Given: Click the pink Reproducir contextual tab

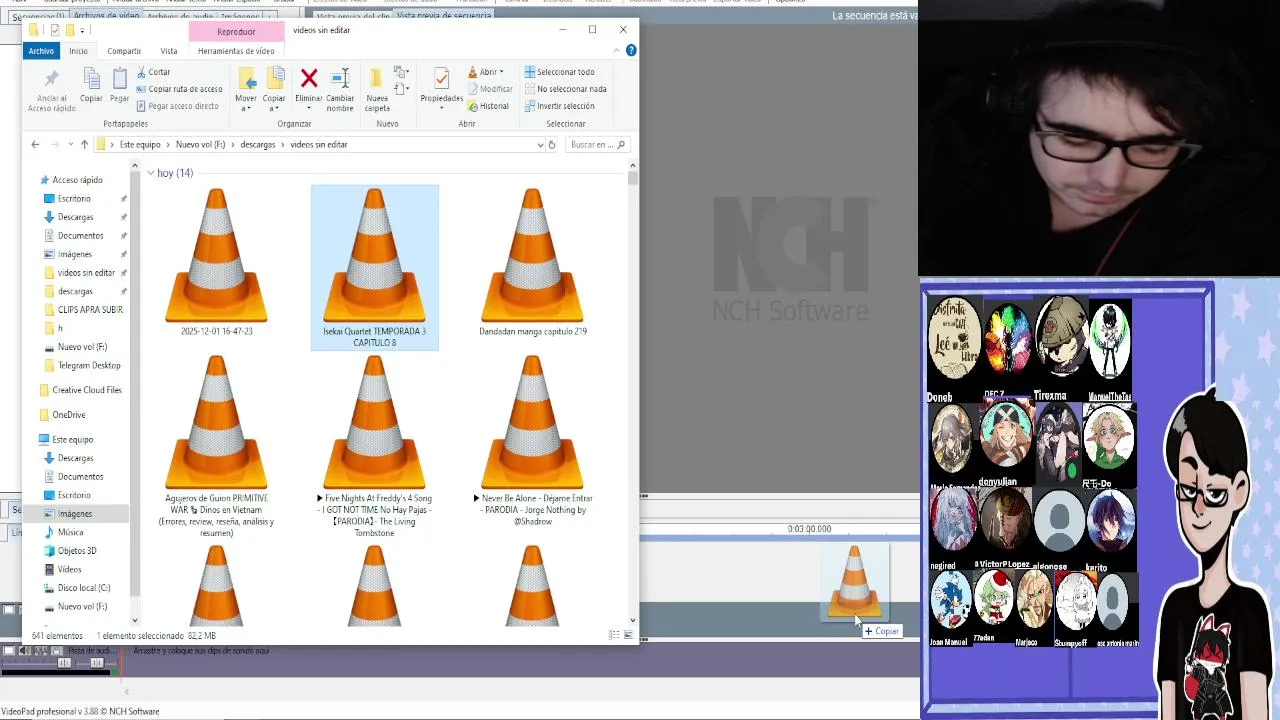Looking at the screenshot, I should (x=236, y=32).
